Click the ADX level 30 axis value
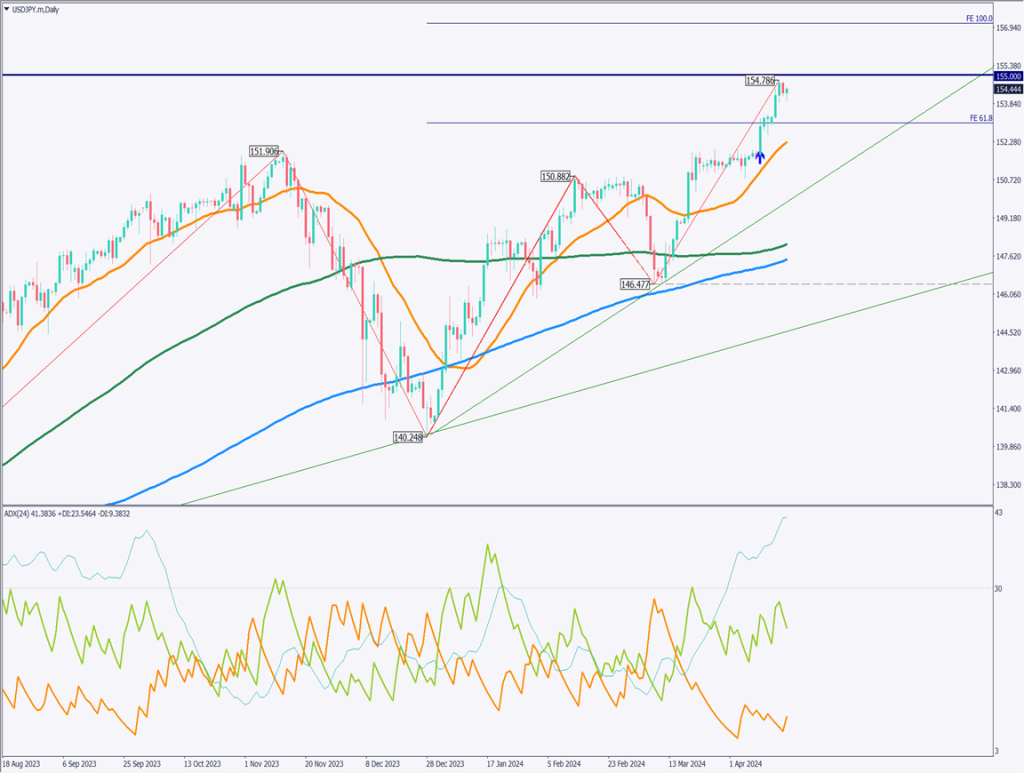This screenshot has width=1024, height=773. [998, 589]
